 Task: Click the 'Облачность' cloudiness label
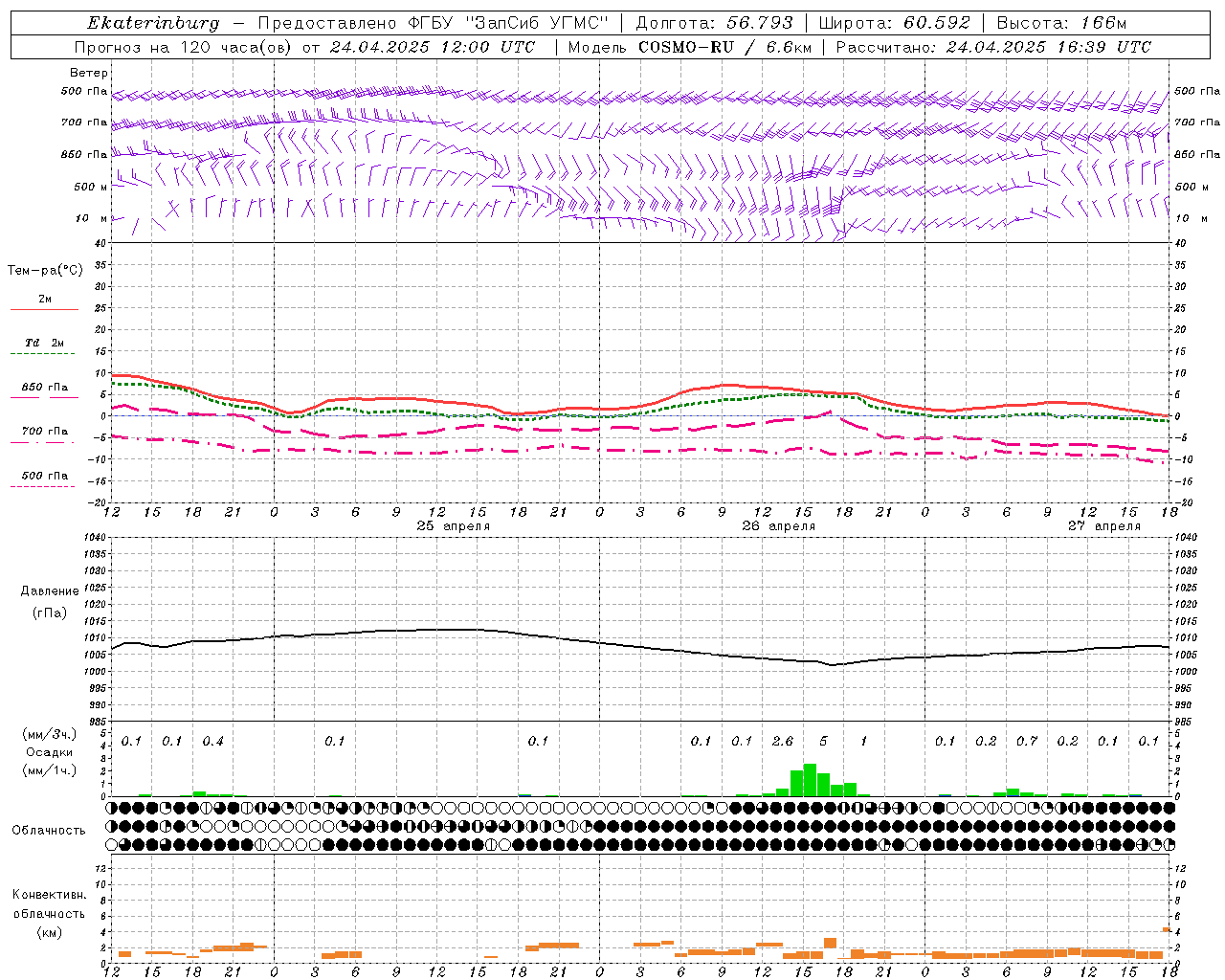(x=49, y=831)
